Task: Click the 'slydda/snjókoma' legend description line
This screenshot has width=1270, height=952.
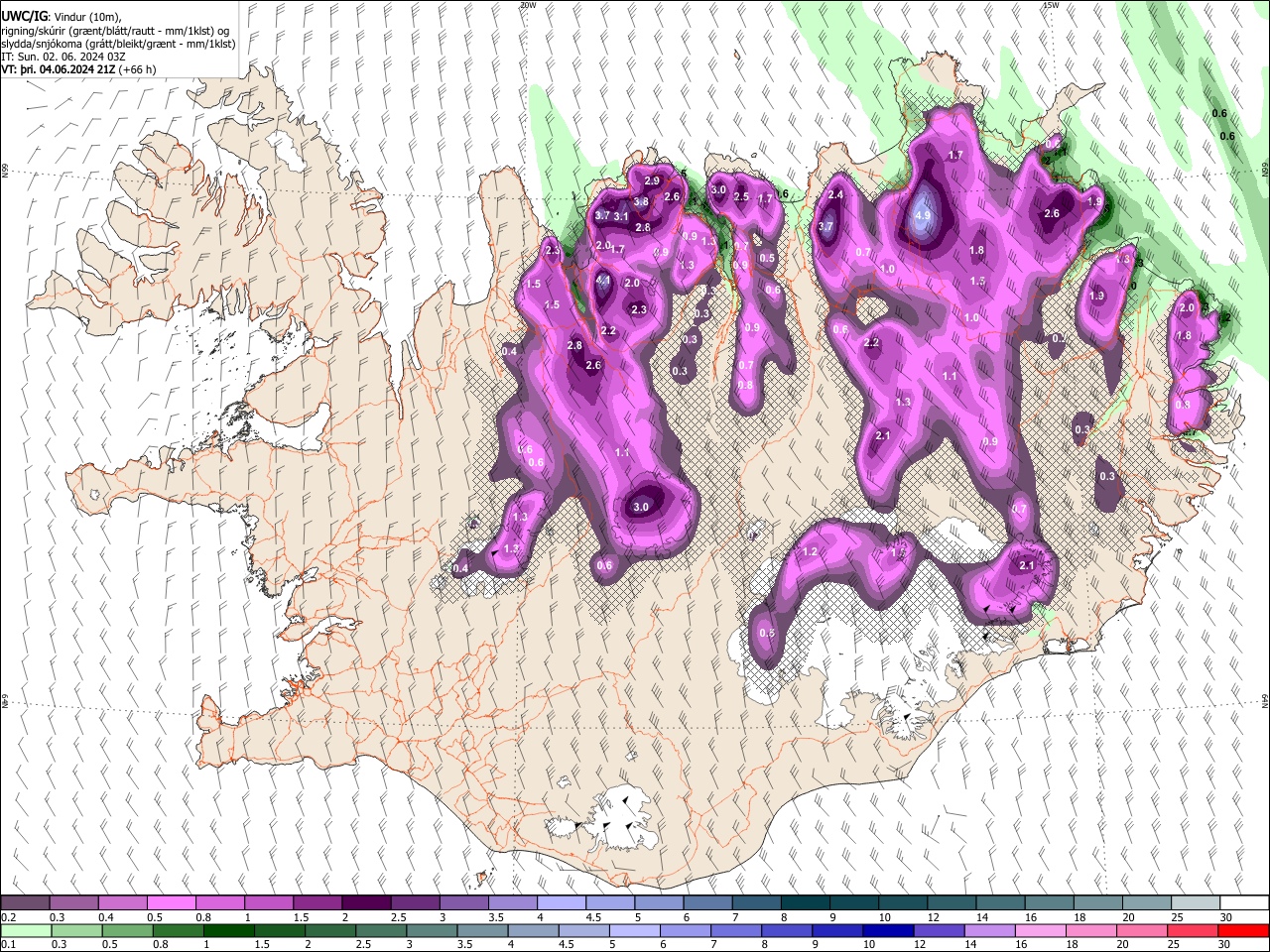Action: click(x=118, y=44)
